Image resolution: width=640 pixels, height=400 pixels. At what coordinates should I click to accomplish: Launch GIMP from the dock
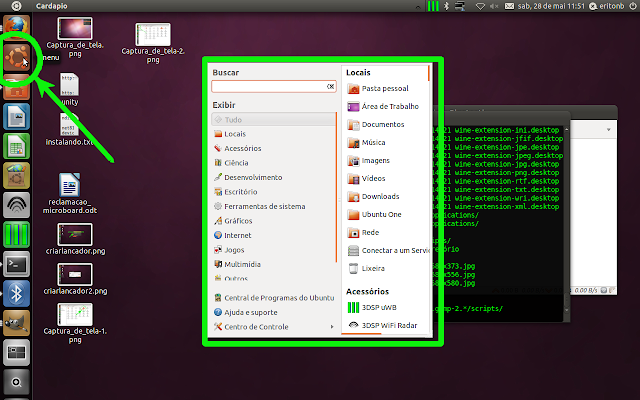click(16, 323)
